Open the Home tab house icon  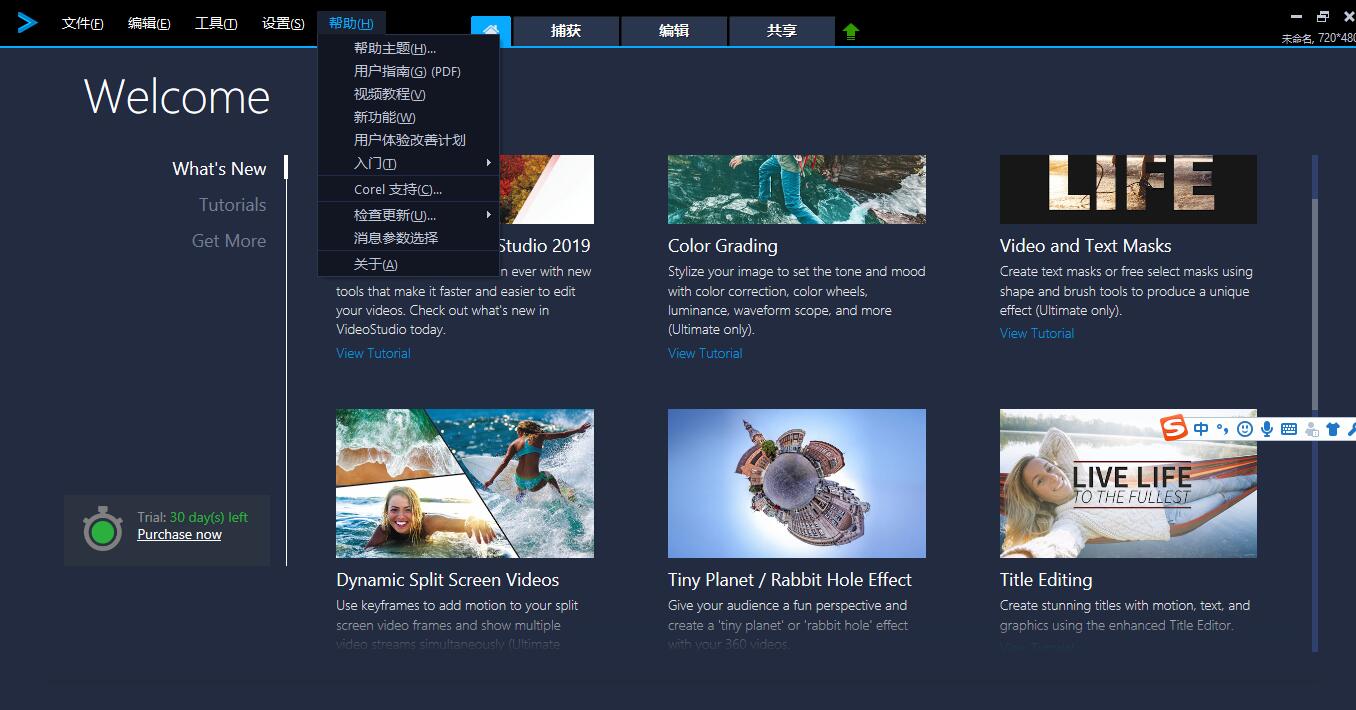pos(491,31)
